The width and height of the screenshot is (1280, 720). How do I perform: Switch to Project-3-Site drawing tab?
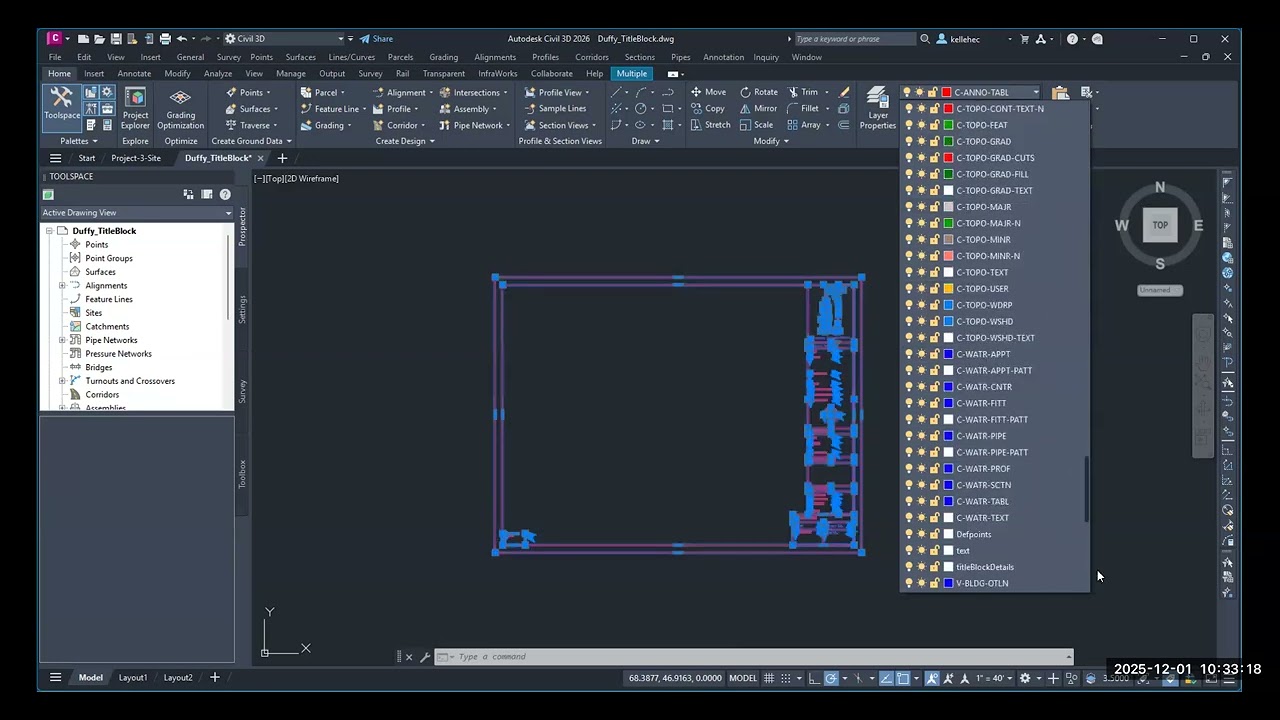coord(136,158)
